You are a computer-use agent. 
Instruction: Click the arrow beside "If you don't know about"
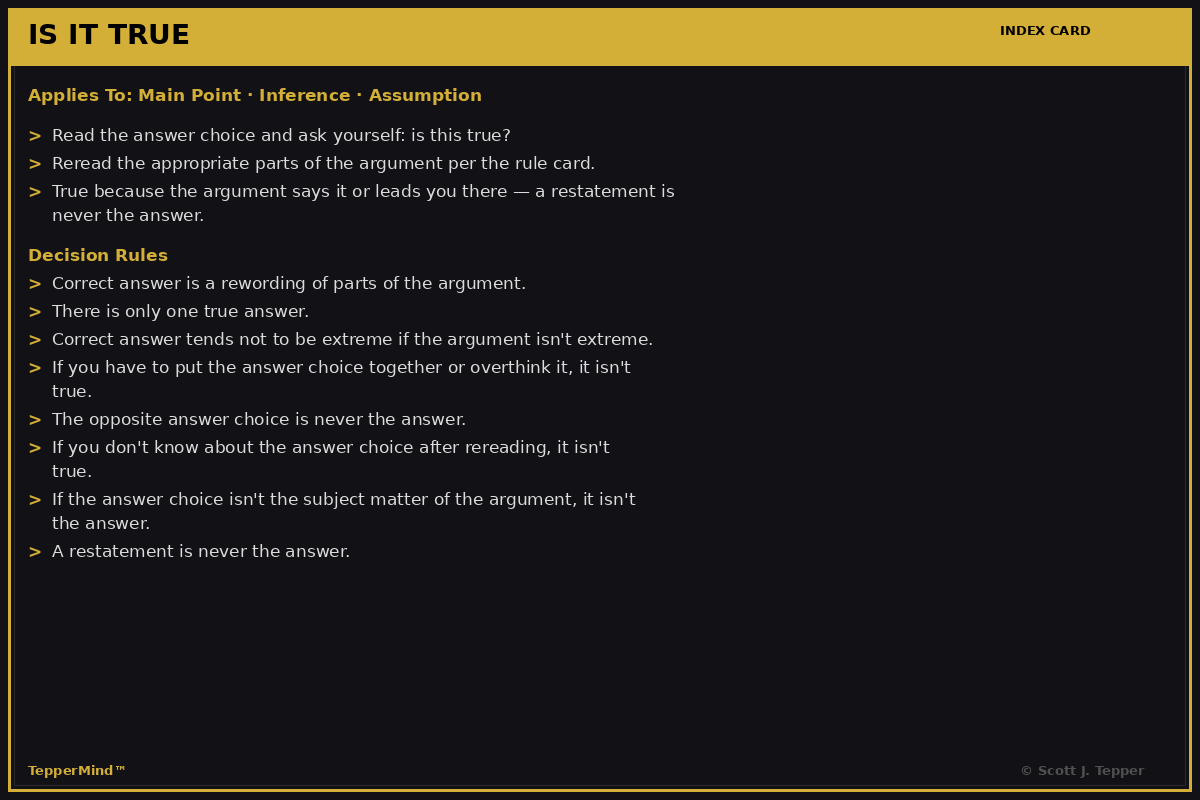(35, 448)
